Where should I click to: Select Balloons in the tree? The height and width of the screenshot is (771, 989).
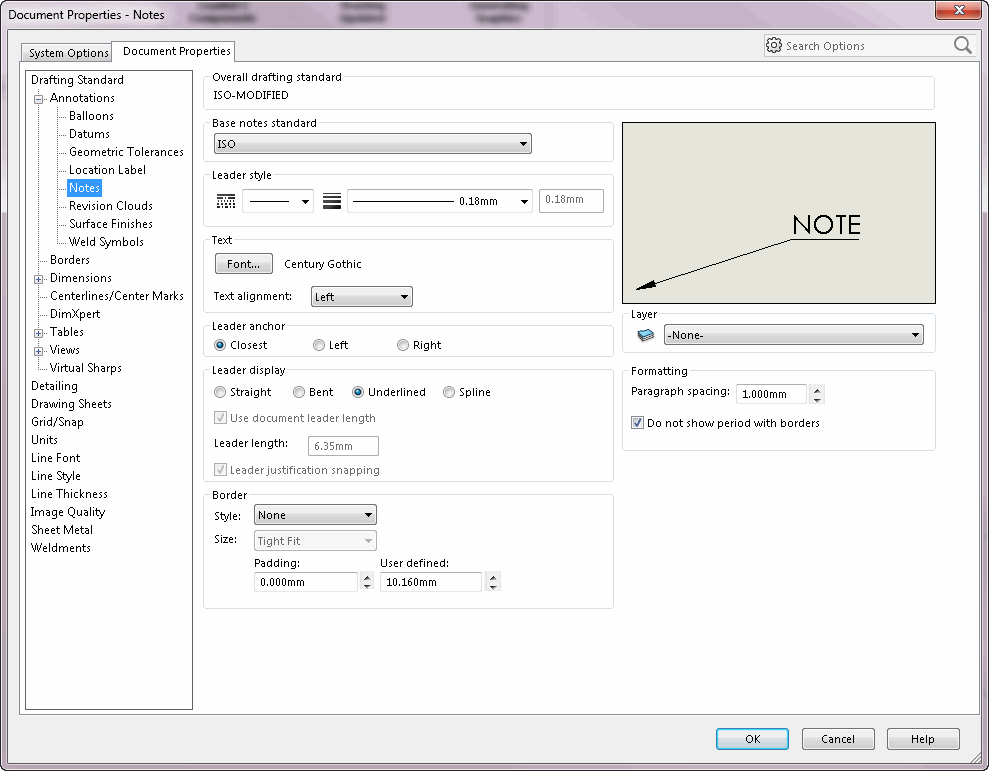click(91, 116)
